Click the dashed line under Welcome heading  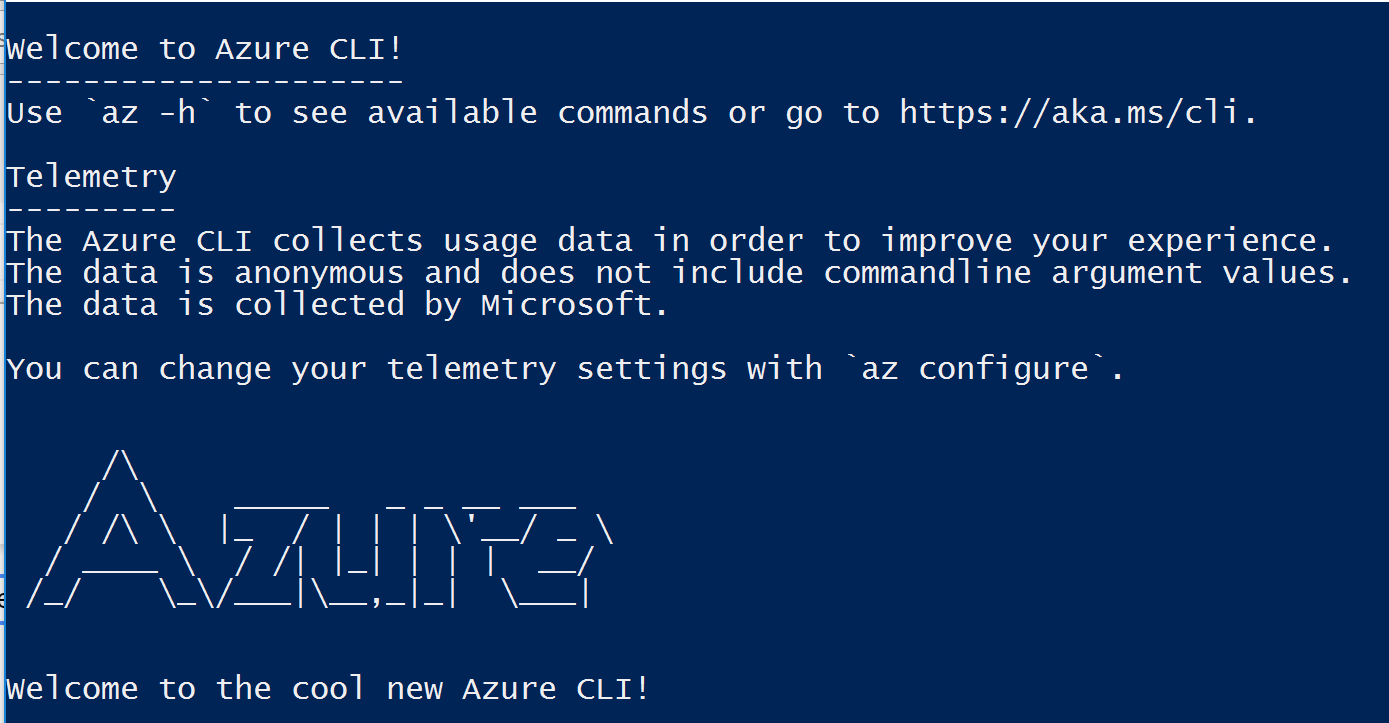[x=205, y=81]
